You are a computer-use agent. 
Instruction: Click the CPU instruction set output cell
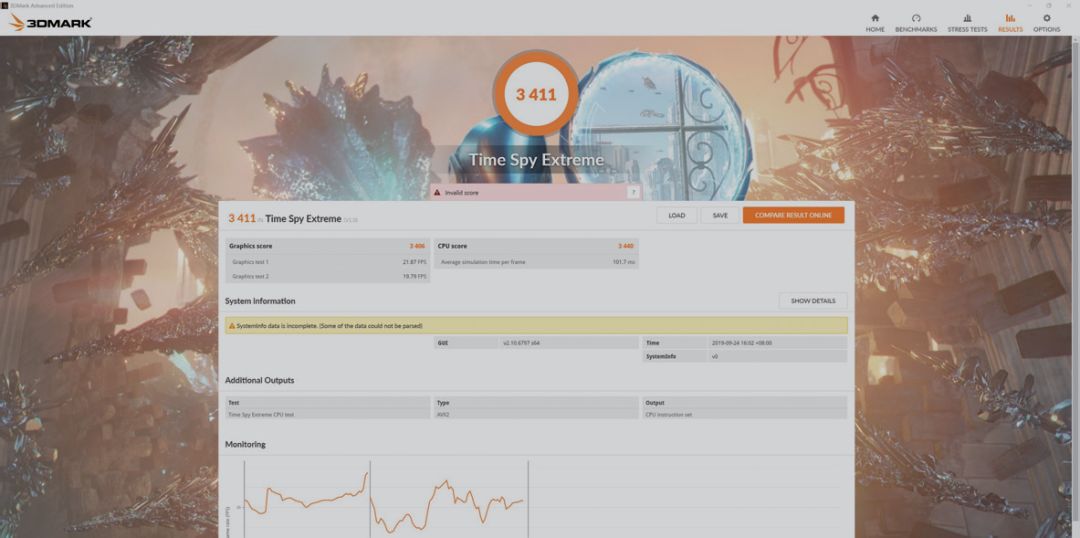(745, 415)
